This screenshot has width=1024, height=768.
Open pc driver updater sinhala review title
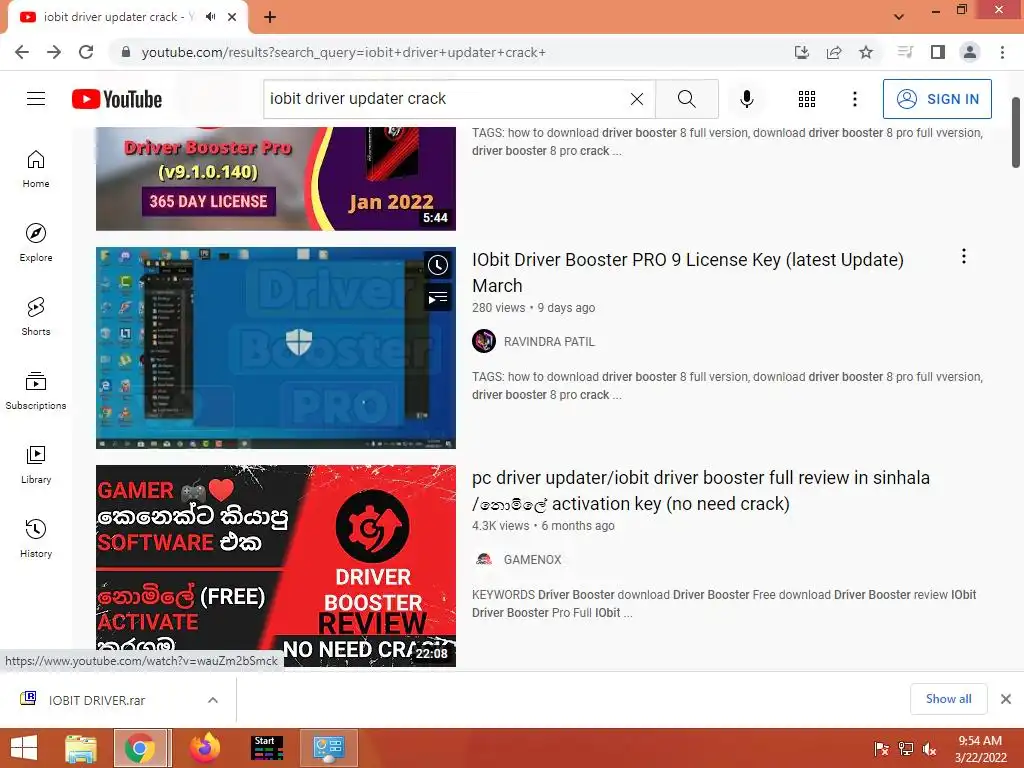tap(701, 490)
